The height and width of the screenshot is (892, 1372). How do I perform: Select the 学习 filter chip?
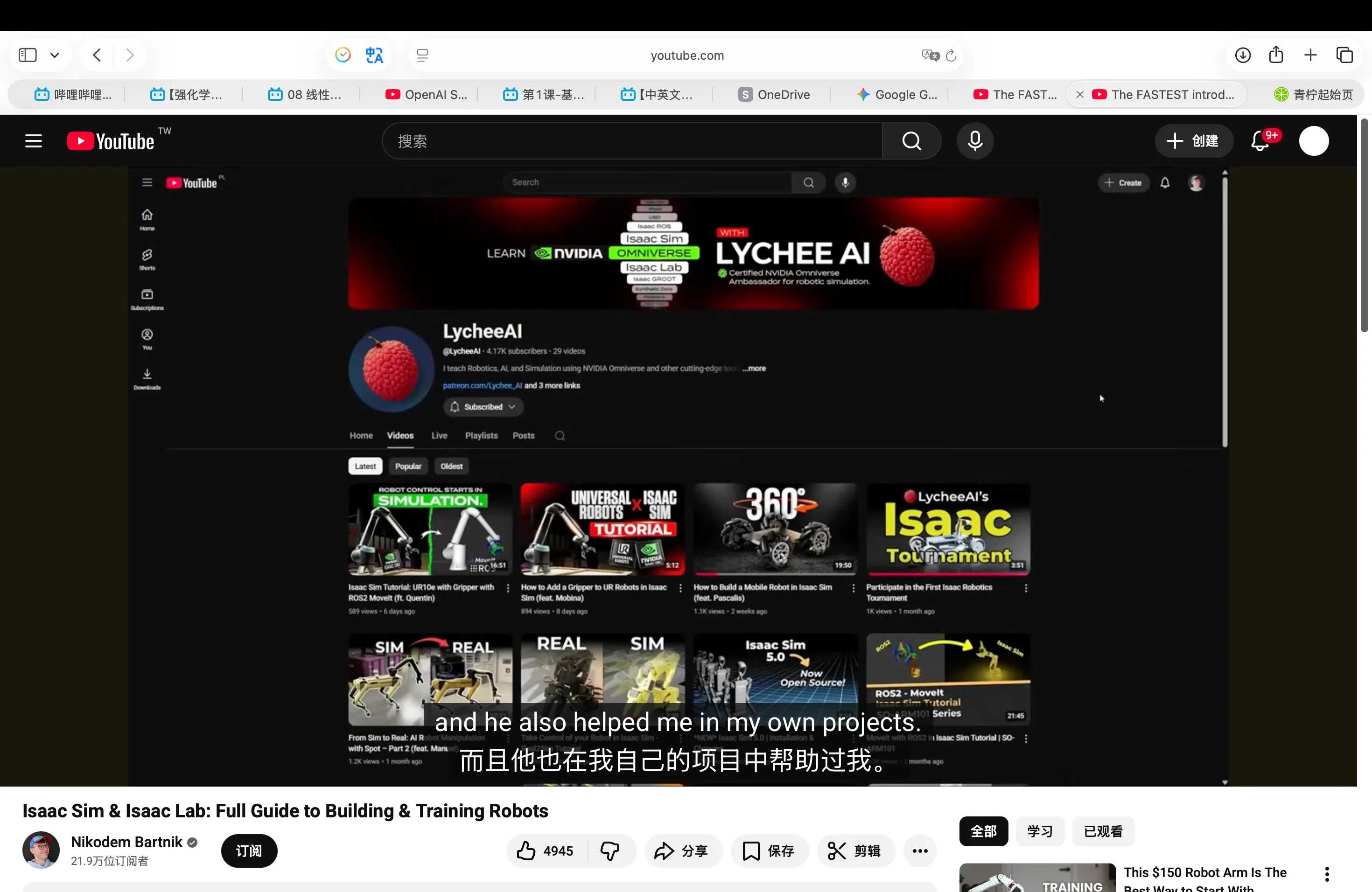1040,831
